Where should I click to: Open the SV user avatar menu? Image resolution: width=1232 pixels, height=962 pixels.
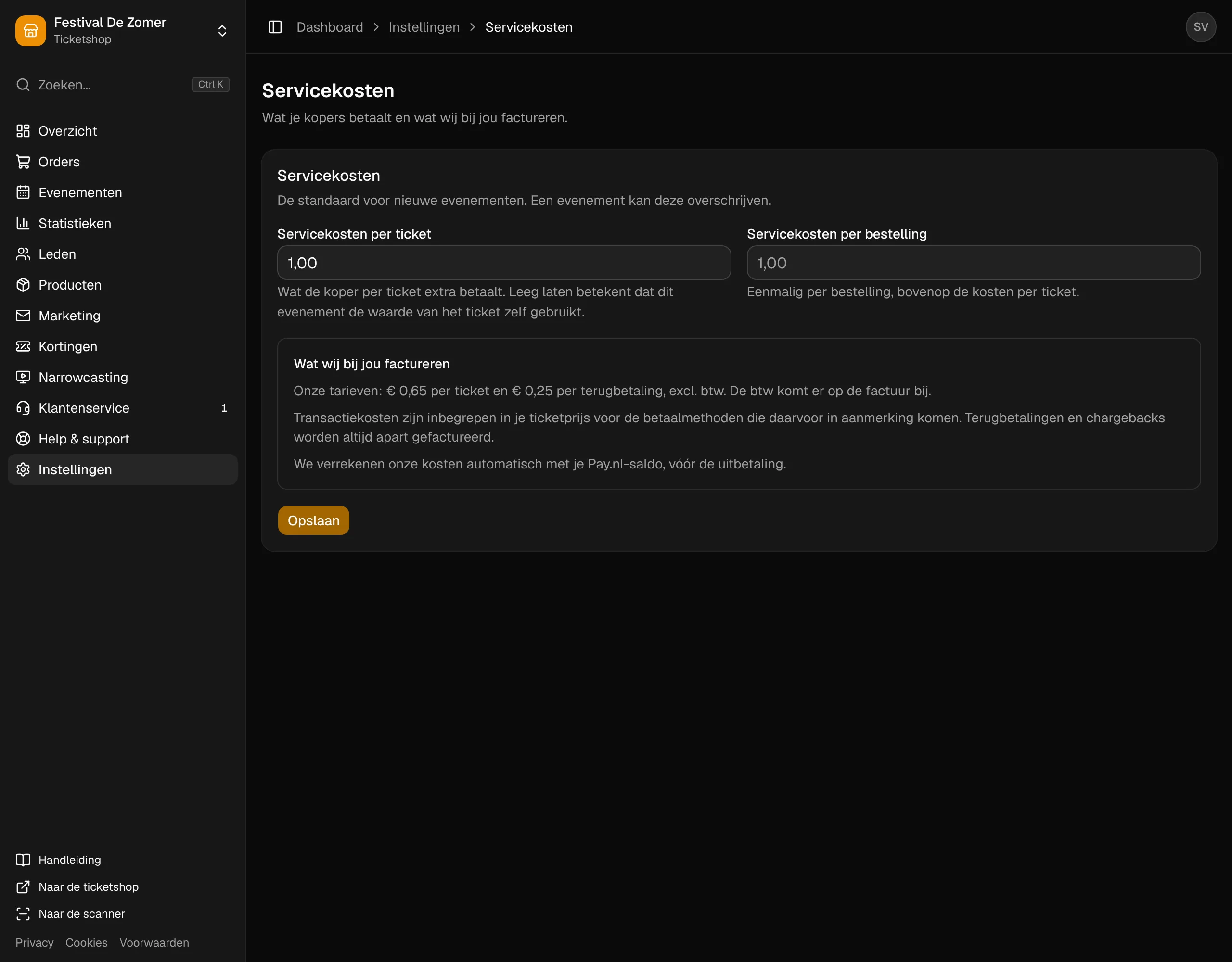(1201, 27)
